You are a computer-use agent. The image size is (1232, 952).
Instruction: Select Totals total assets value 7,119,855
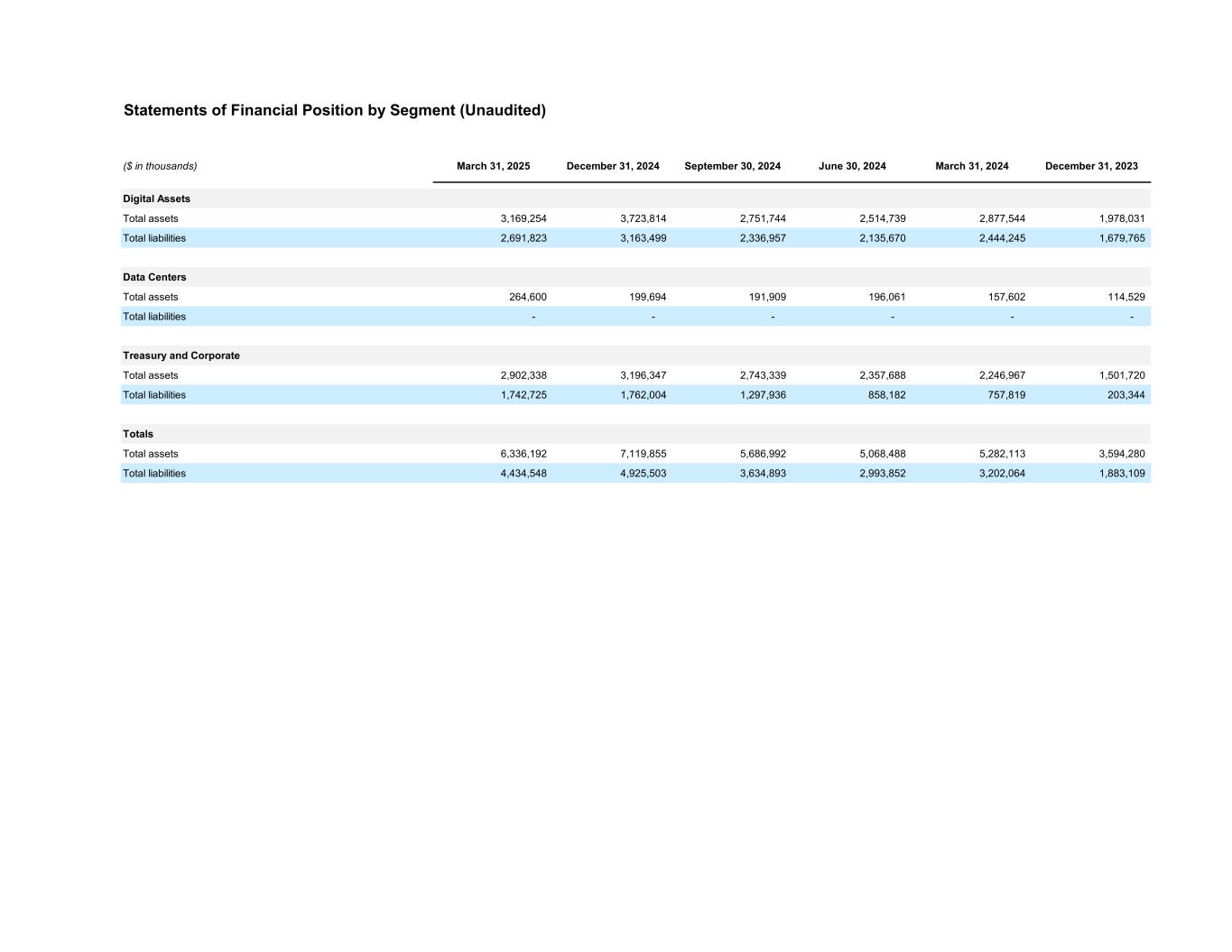coord(644,454)
